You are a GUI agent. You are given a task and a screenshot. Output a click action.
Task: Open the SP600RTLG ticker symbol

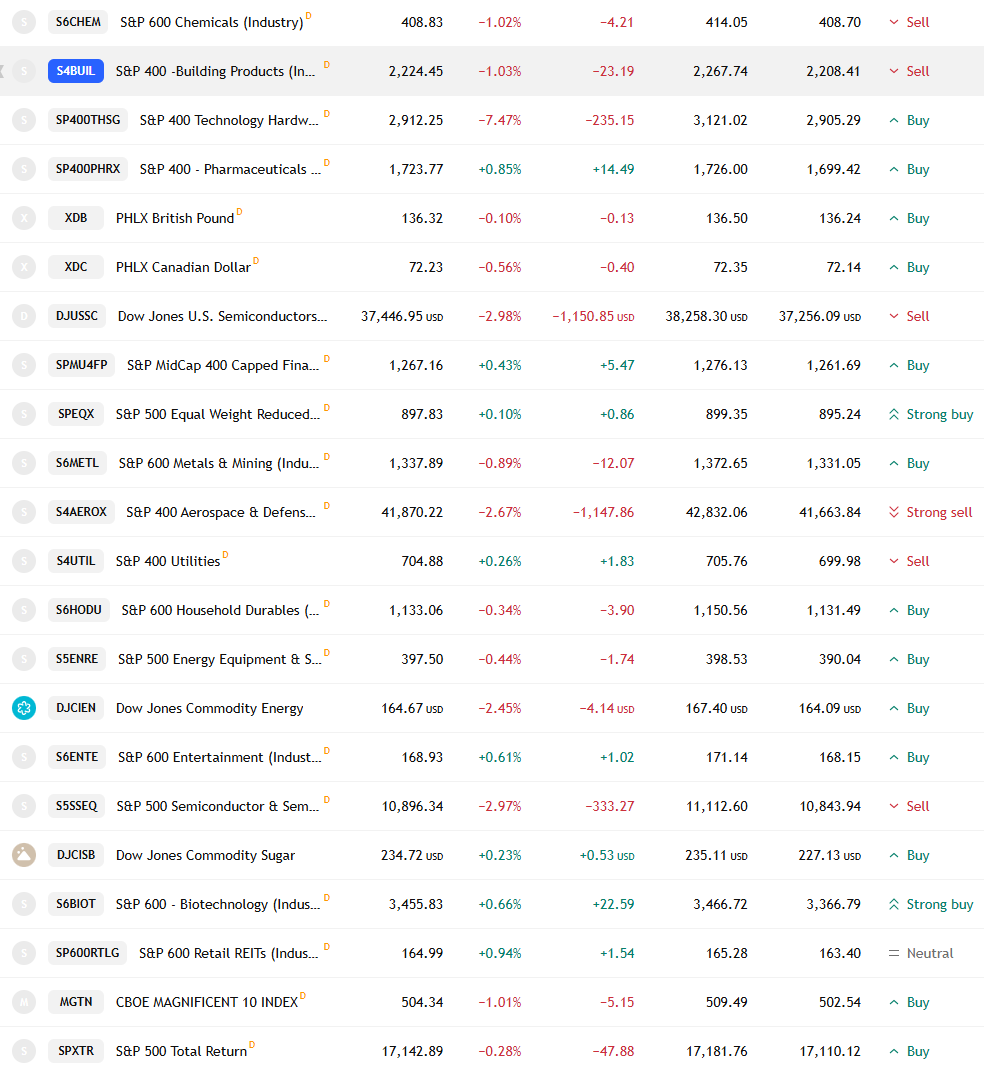(x=88, y=953)
